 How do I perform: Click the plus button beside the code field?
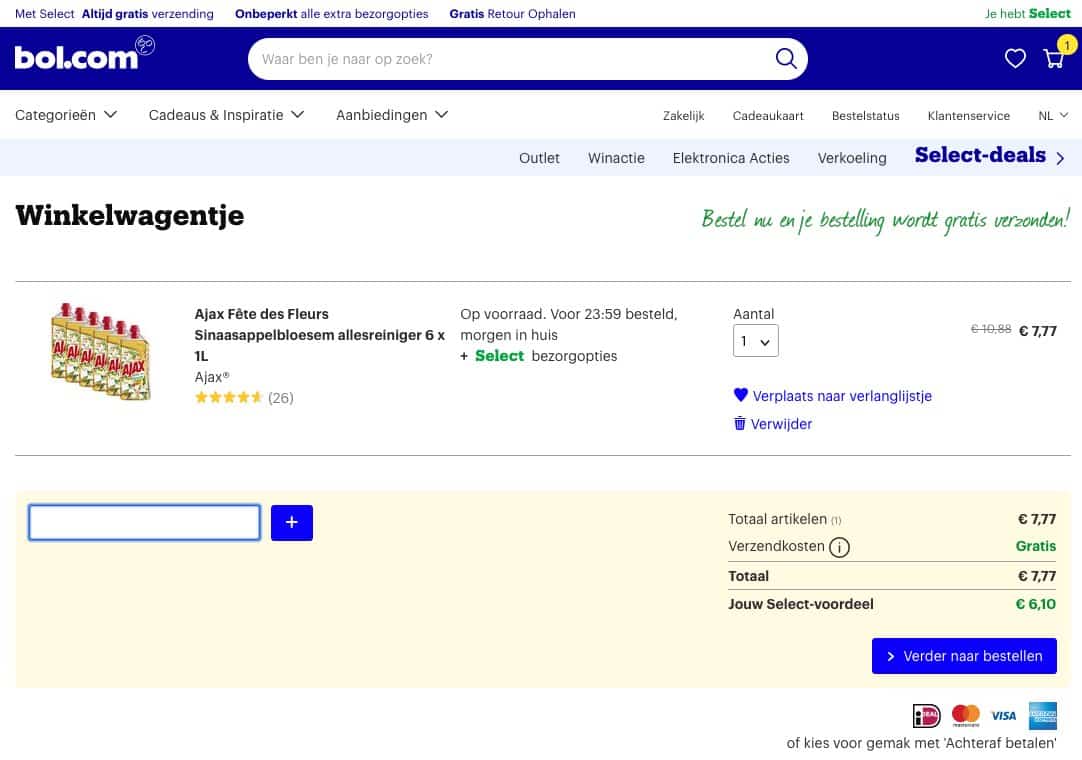pyautogui.click(x=292, y=523)
